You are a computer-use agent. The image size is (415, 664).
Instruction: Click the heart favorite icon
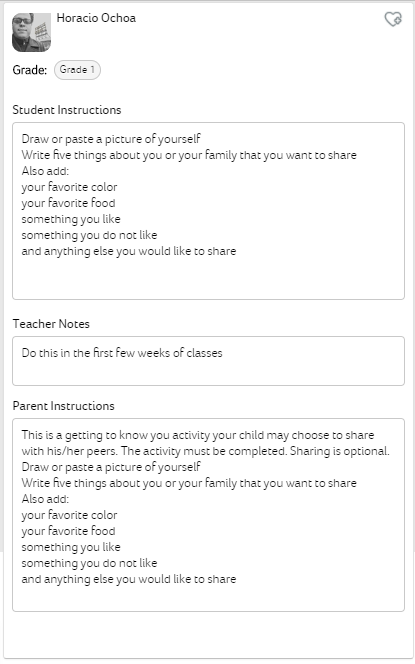tap(393, 19)
